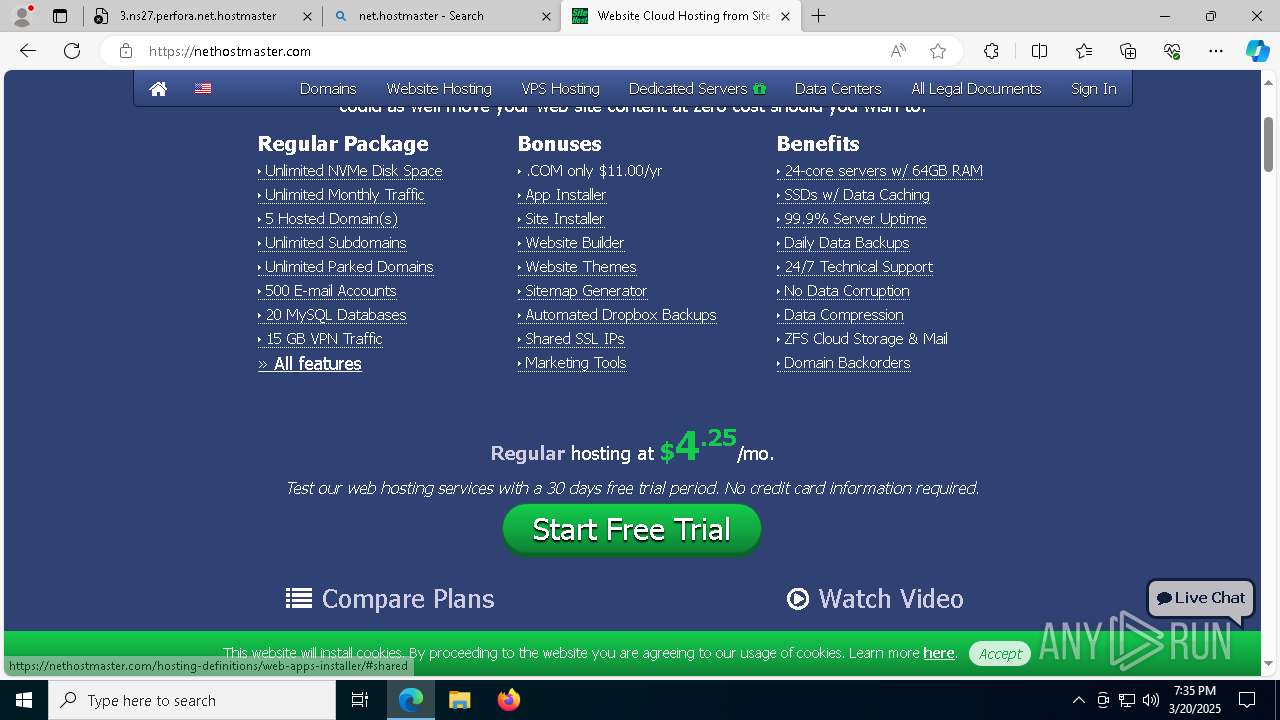Screen dimensions: 1280x720
Task: Open the browser Extensions puzzle icon
Action: (x=991, y=51)
